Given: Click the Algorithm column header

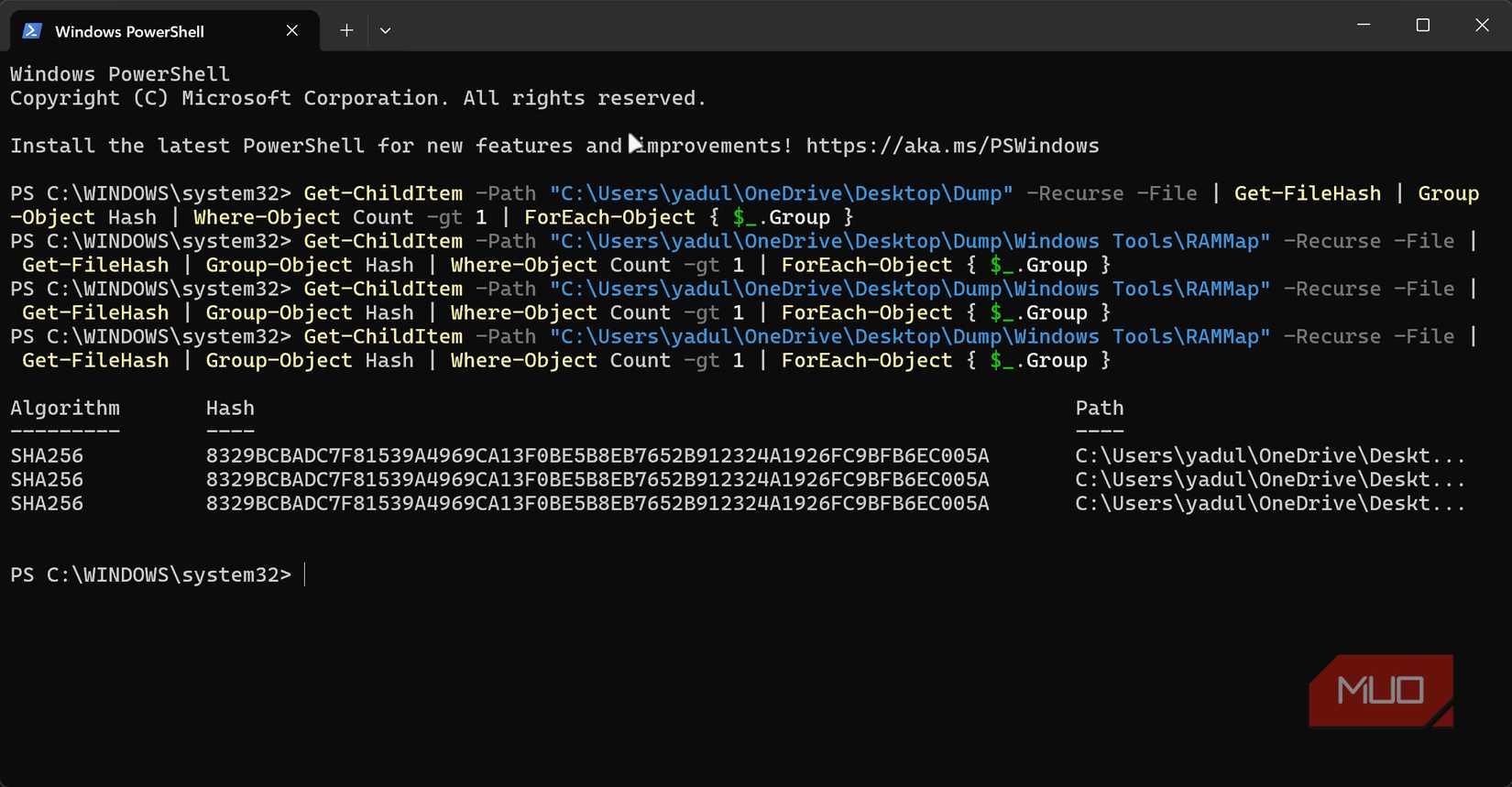Looking at the screenshot, I should [65, 408].
